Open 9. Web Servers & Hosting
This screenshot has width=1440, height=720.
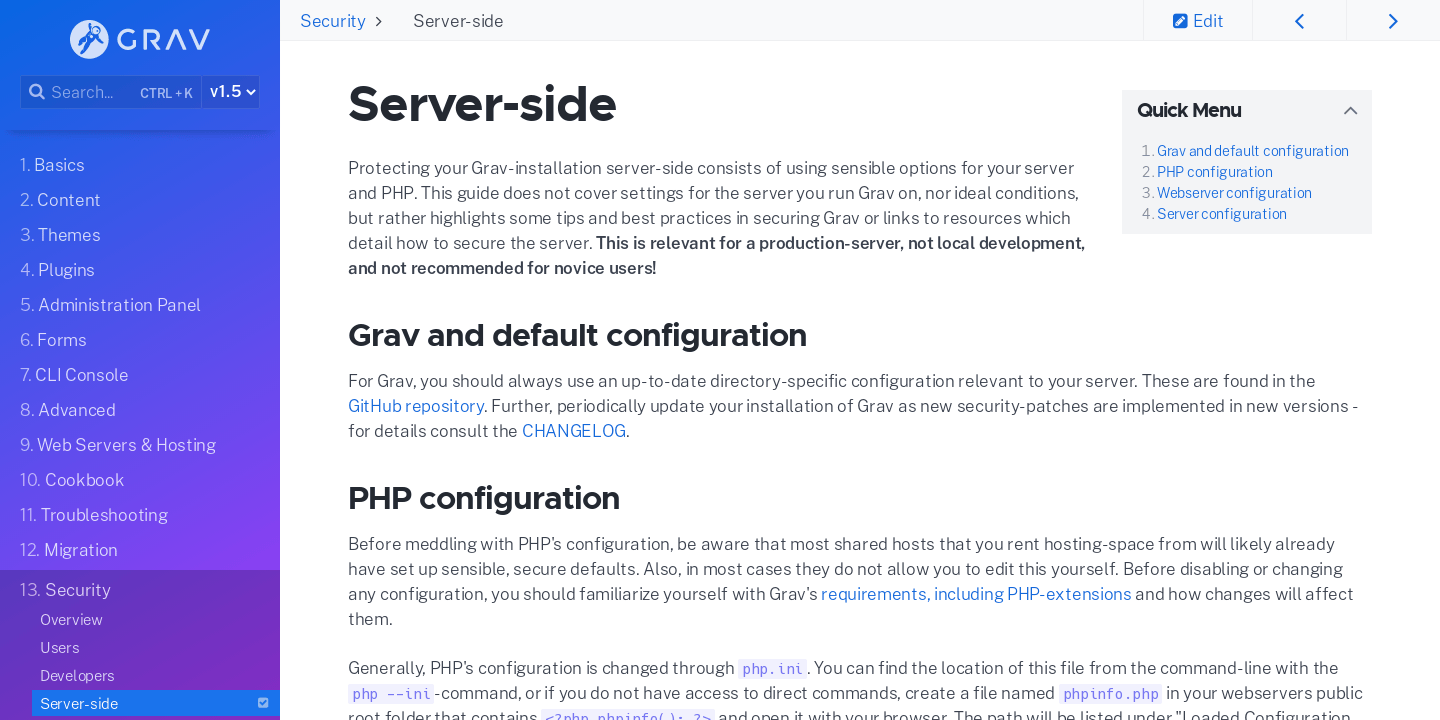click(x=117, y=444)
